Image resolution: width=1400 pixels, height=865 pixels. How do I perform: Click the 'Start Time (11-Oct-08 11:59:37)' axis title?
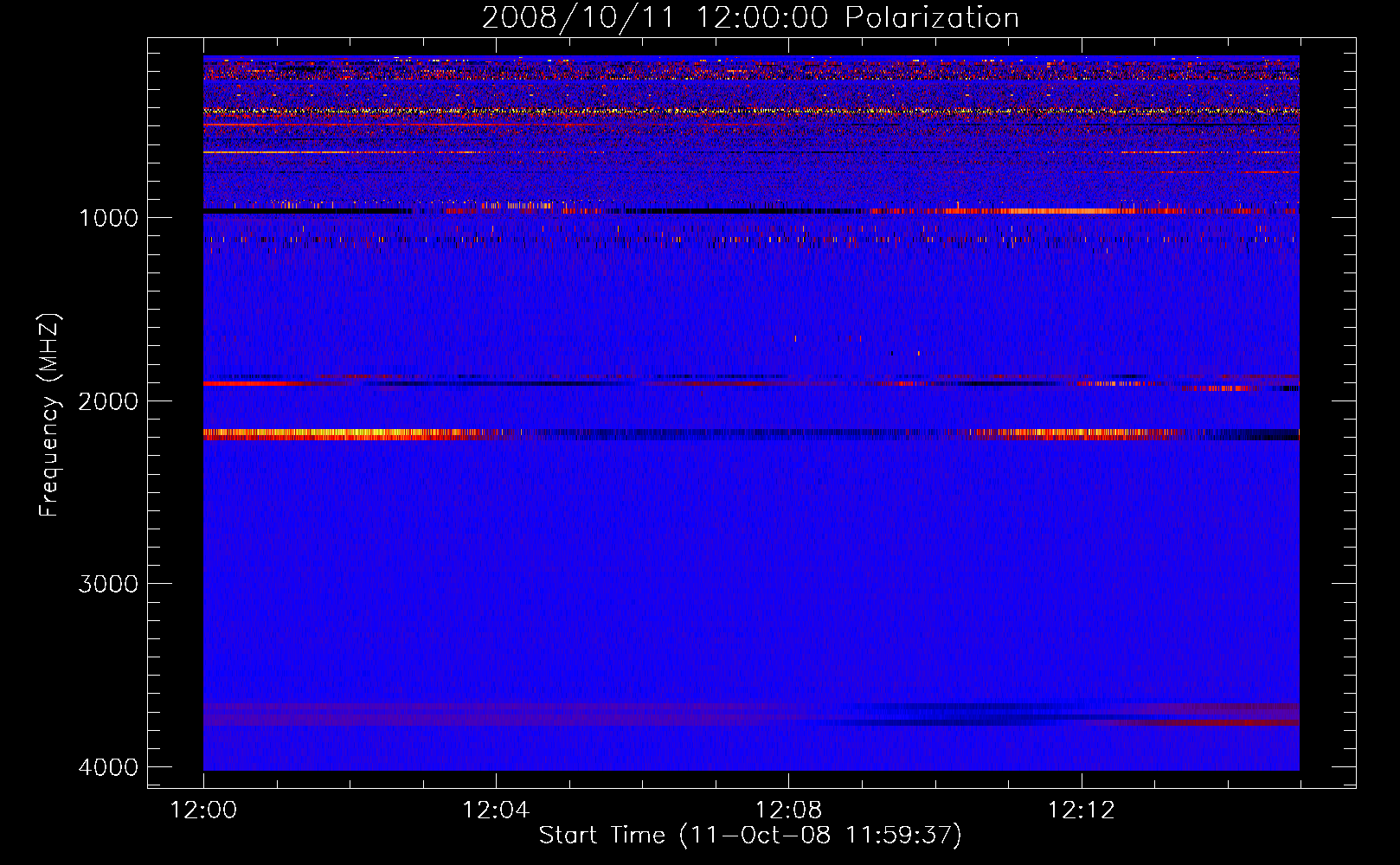point(750,836)
